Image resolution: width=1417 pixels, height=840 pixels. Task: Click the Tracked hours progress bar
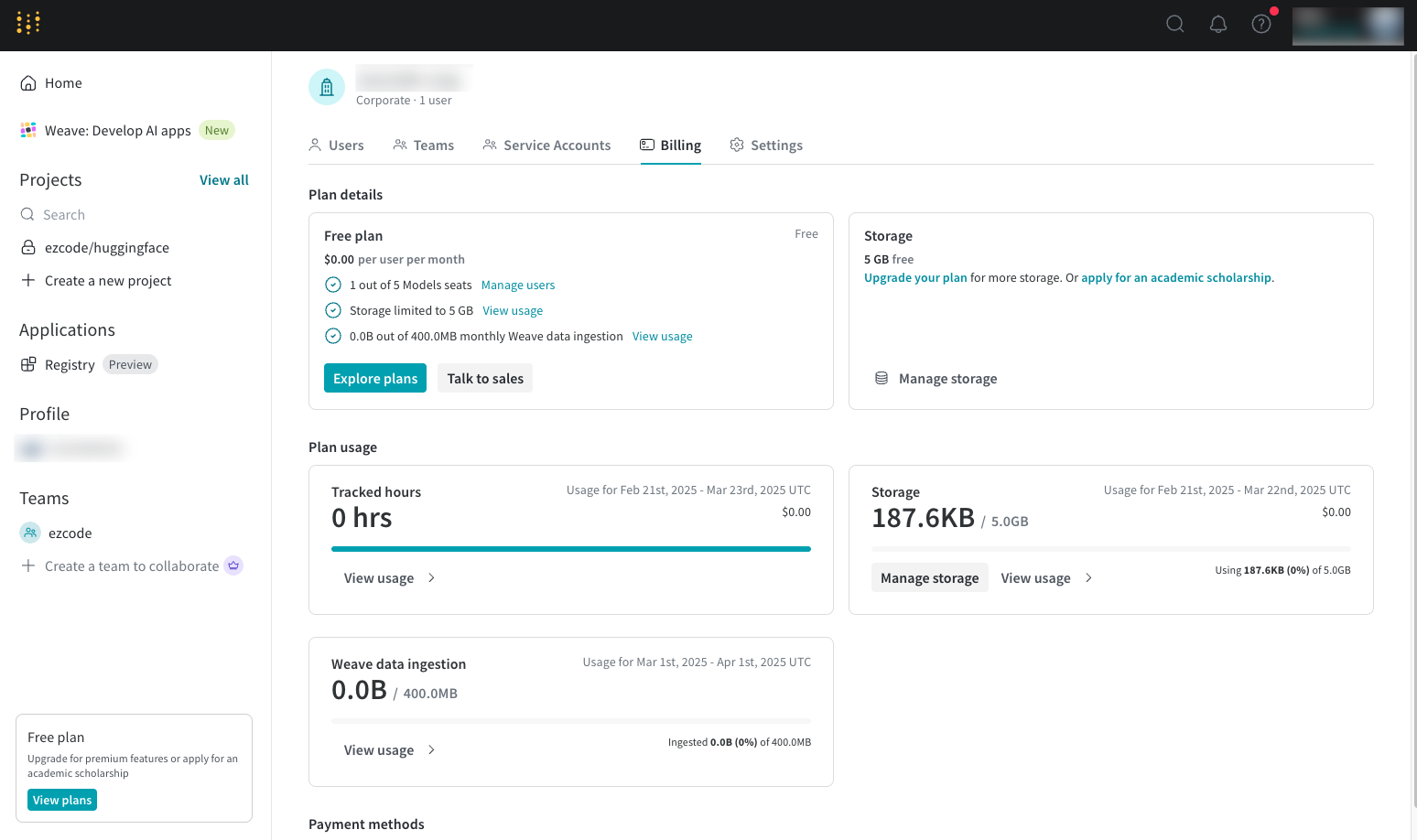571,549
